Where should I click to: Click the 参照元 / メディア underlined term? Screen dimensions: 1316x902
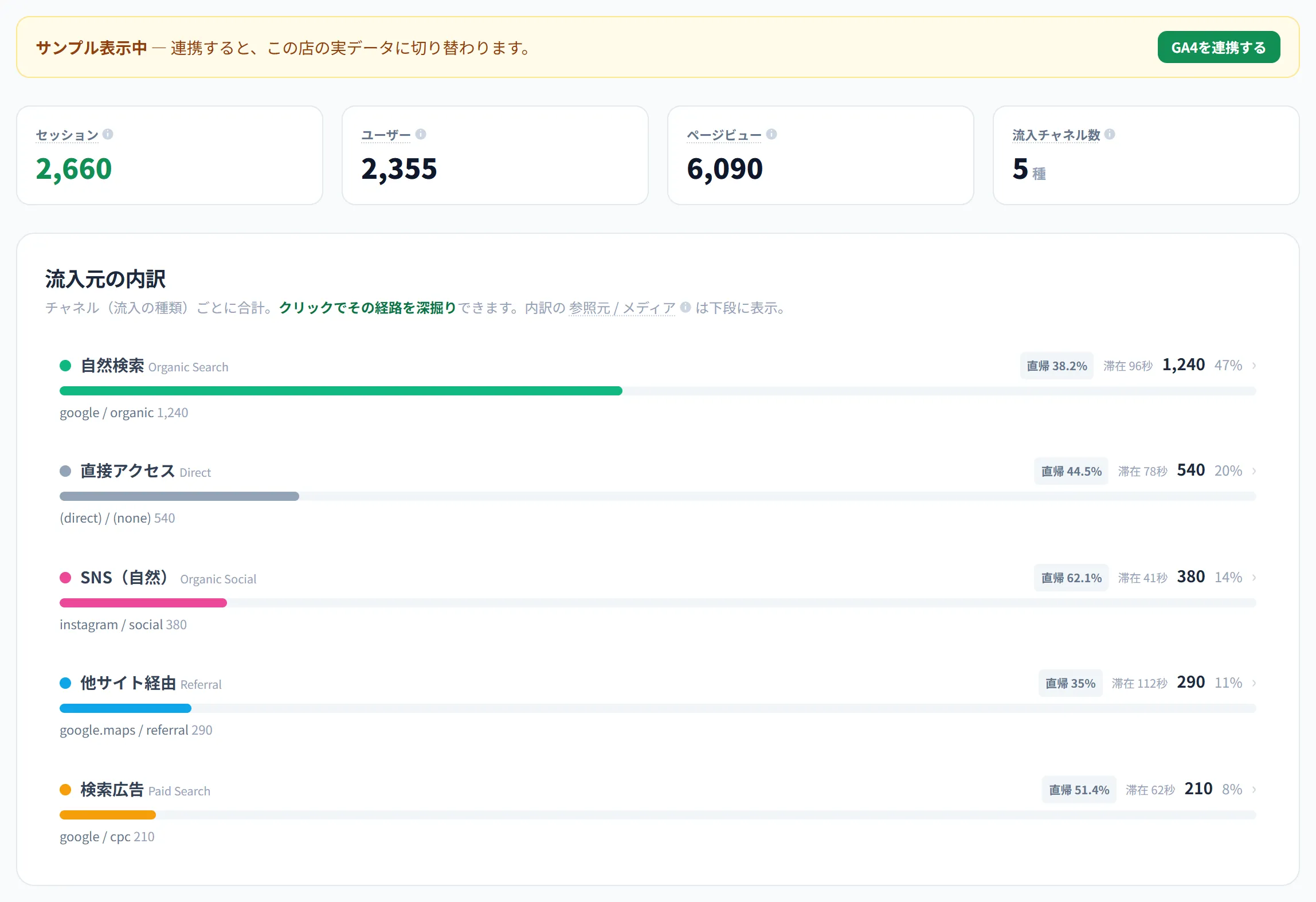coord(622,308)
